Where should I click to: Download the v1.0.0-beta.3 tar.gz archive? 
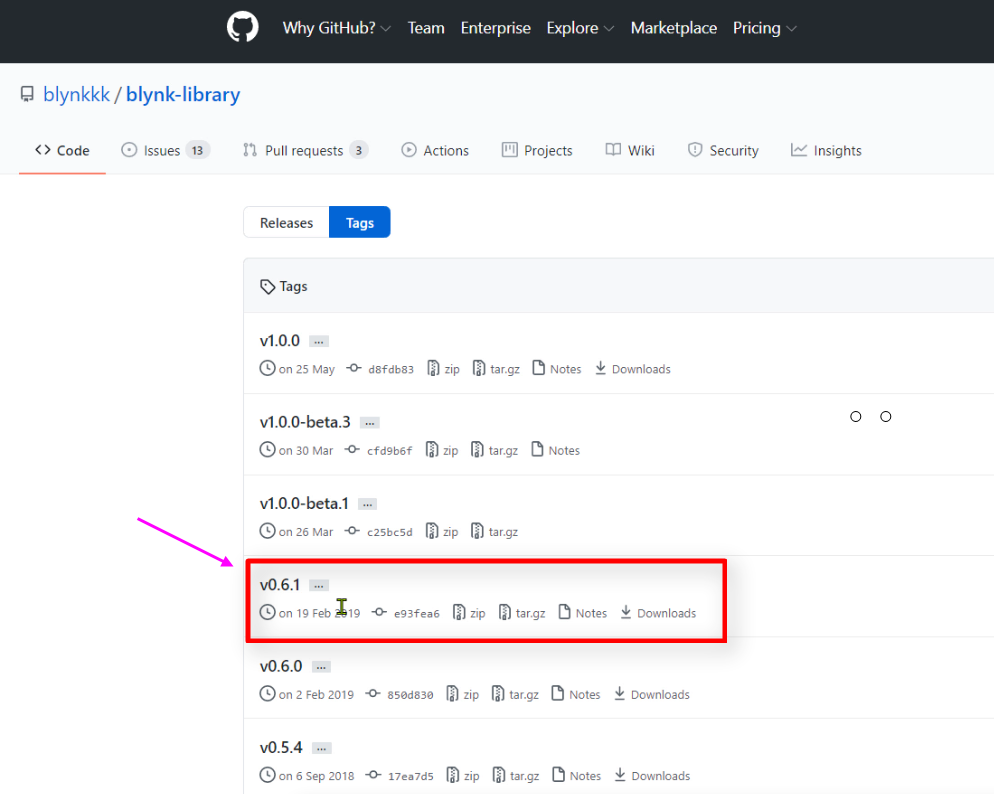[x=494, y=451]
